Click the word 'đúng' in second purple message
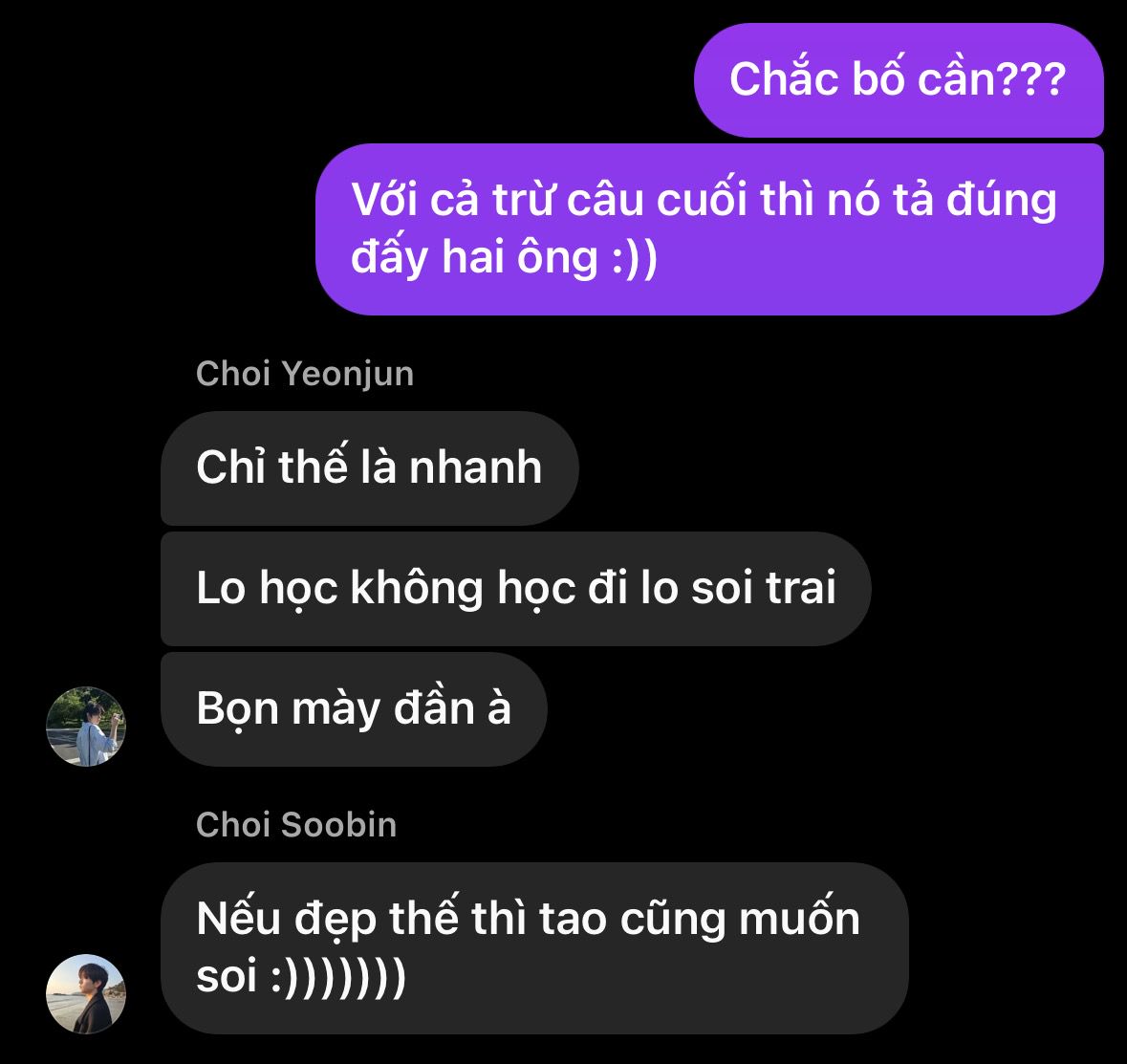The image size is (1127, 1064). click(1001, 200)
